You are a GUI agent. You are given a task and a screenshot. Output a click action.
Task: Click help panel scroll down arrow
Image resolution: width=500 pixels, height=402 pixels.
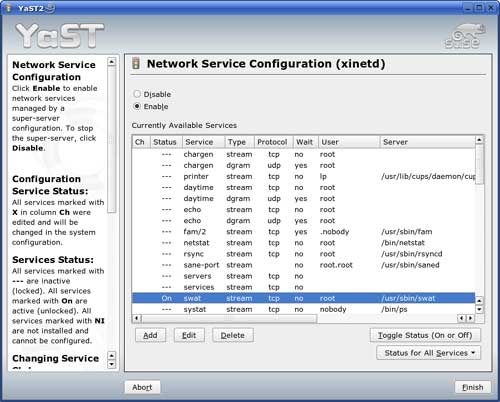tap(112, 364)
